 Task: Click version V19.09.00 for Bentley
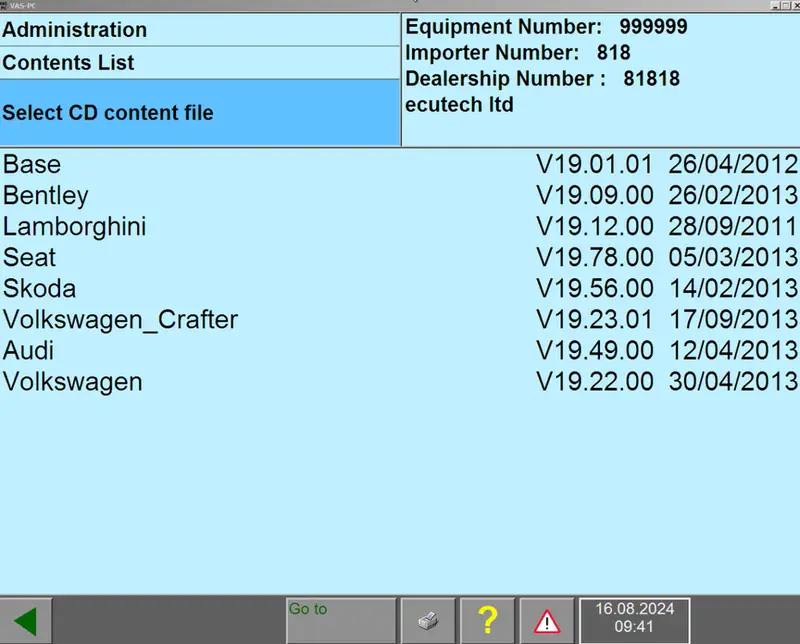594,195
